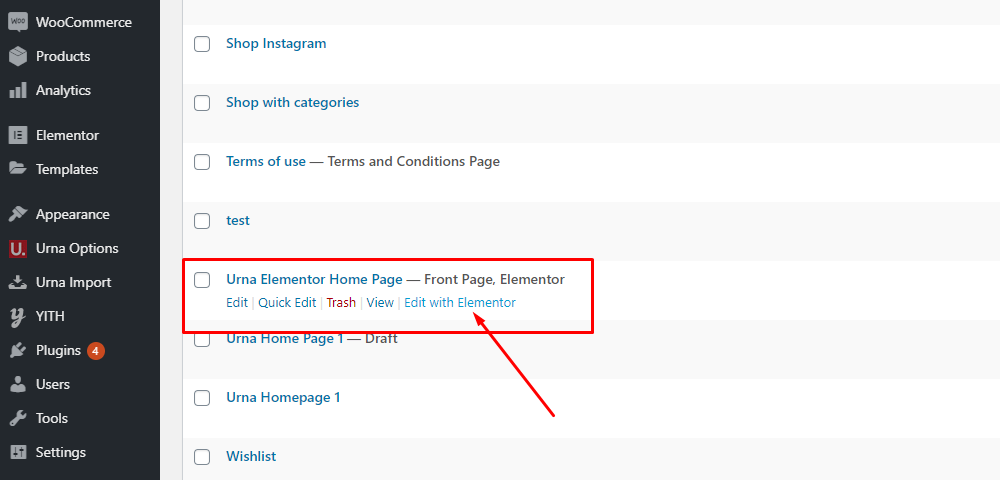The image size is (1000, 480).
Task: Open the Urna Home Page 1 draft
Action: pos(284,338)
